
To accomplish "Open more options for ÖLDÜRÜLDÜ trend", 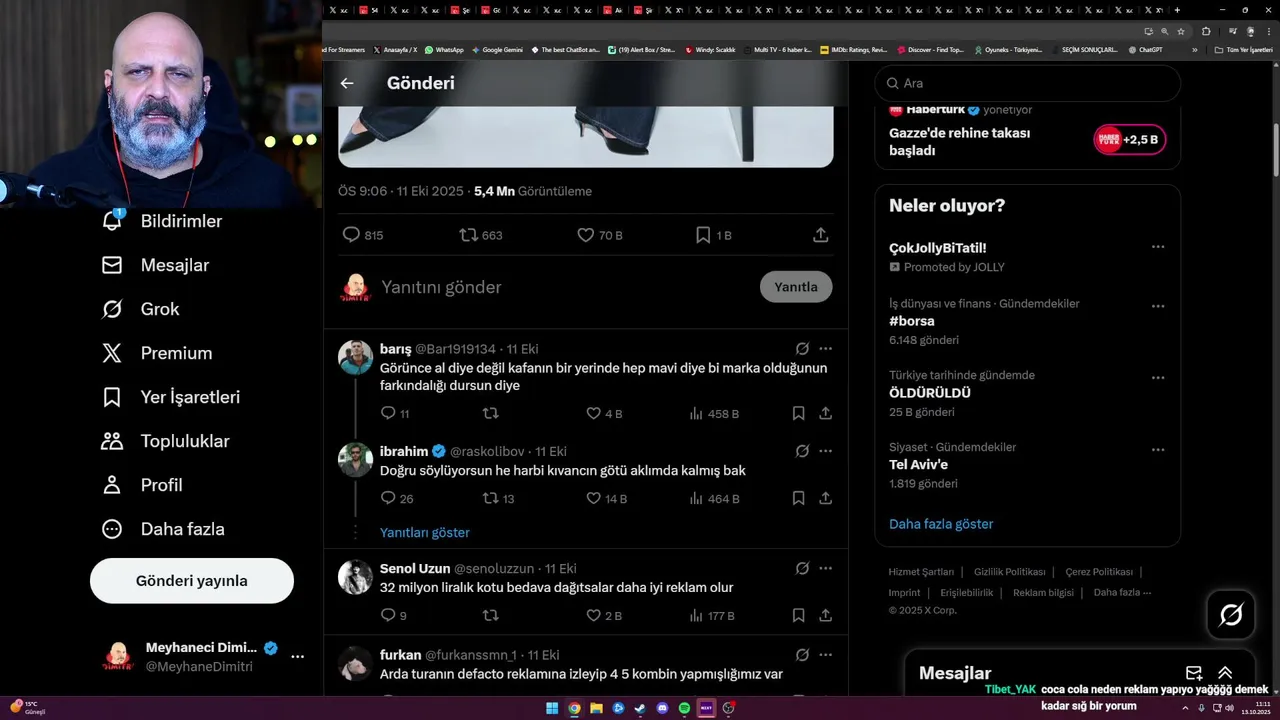I will tap(1158, 378).
